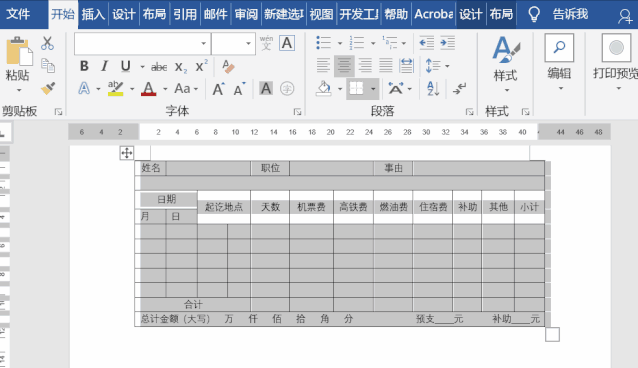
Task: Toggle subscript X2
Action: coord(181,67)
